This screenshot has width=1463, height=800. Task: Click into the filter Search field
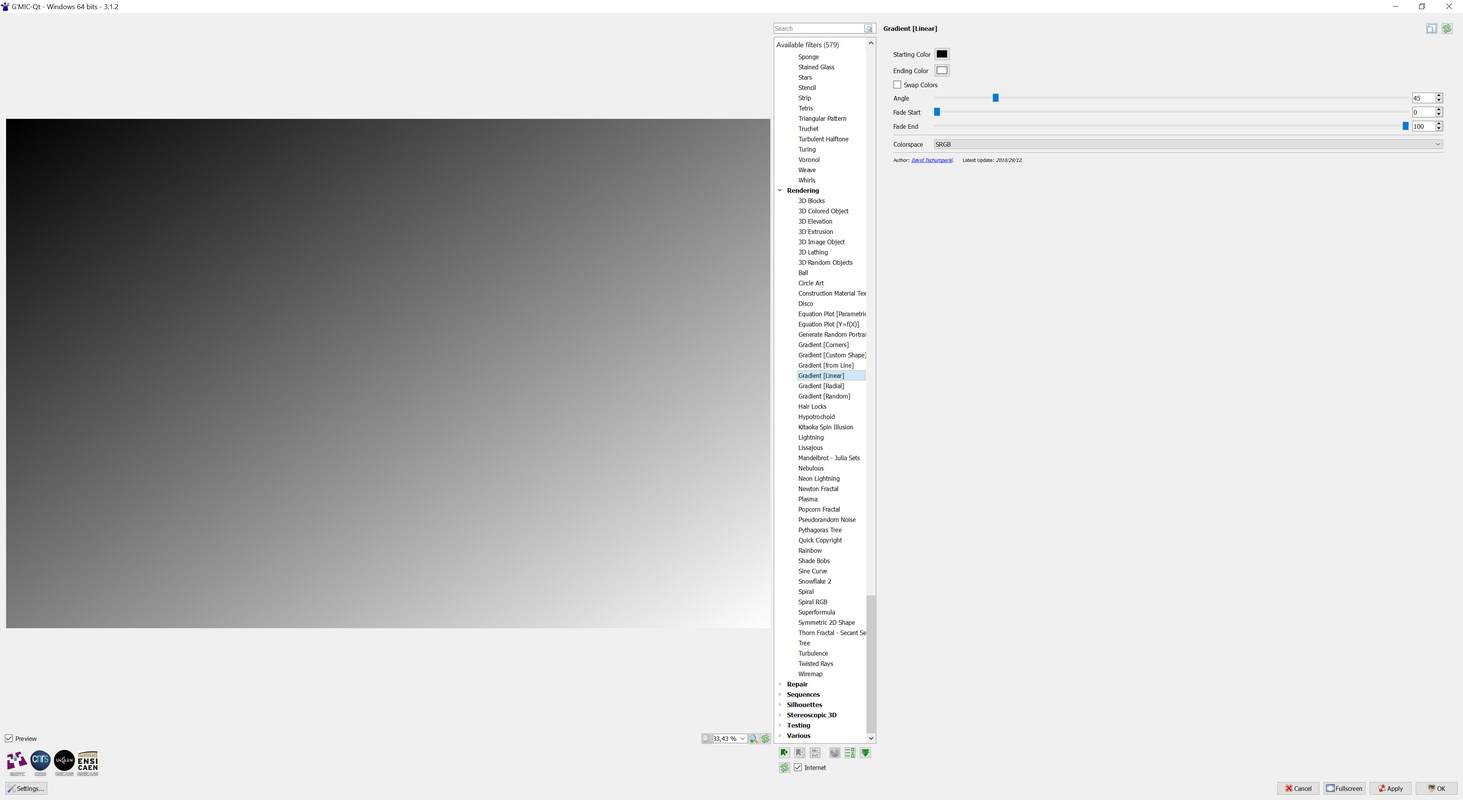[818, 28]
